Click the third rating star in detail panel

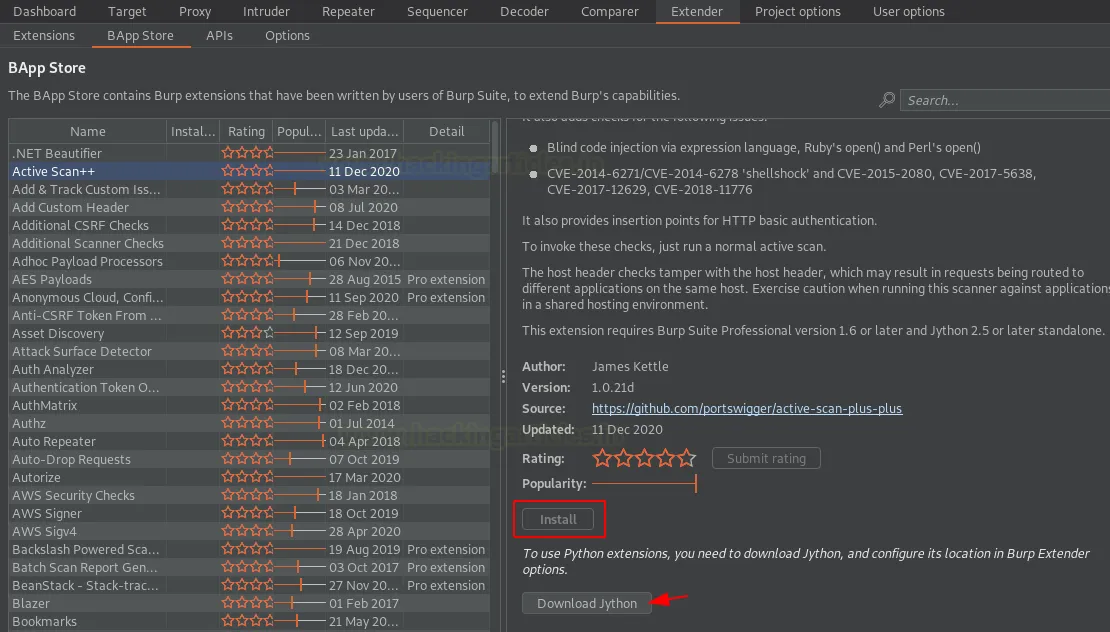coord(644,459)
